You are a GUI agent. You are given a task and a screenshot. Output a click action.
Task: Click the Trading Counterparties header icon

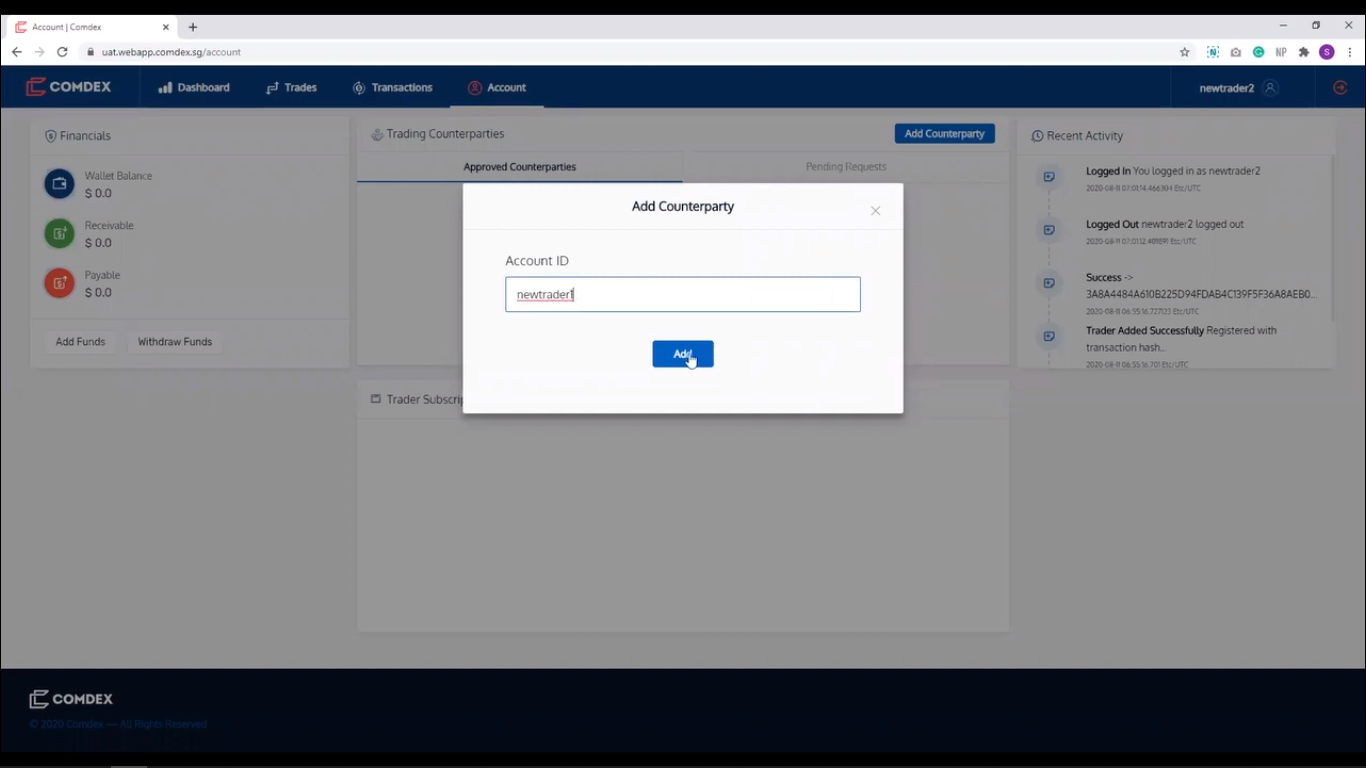pos(377,134)
